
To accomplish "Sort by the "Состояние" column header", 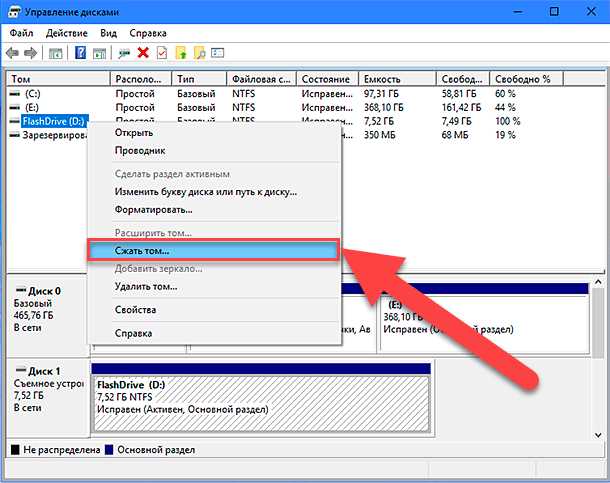I will 327,79.
